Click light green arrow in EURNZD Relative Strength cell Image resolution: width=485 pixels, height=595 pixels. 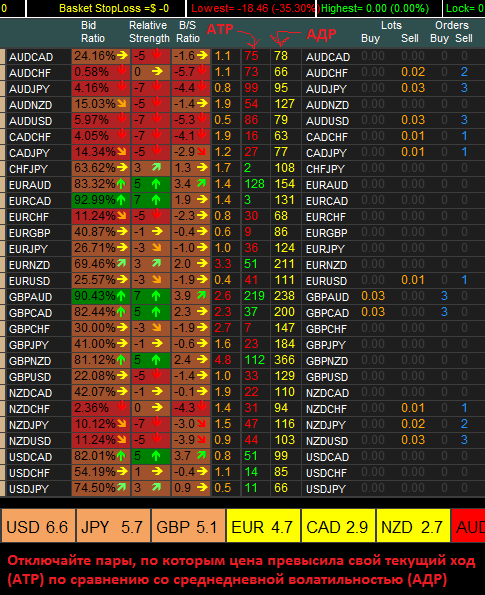click(x=156, y=263)
